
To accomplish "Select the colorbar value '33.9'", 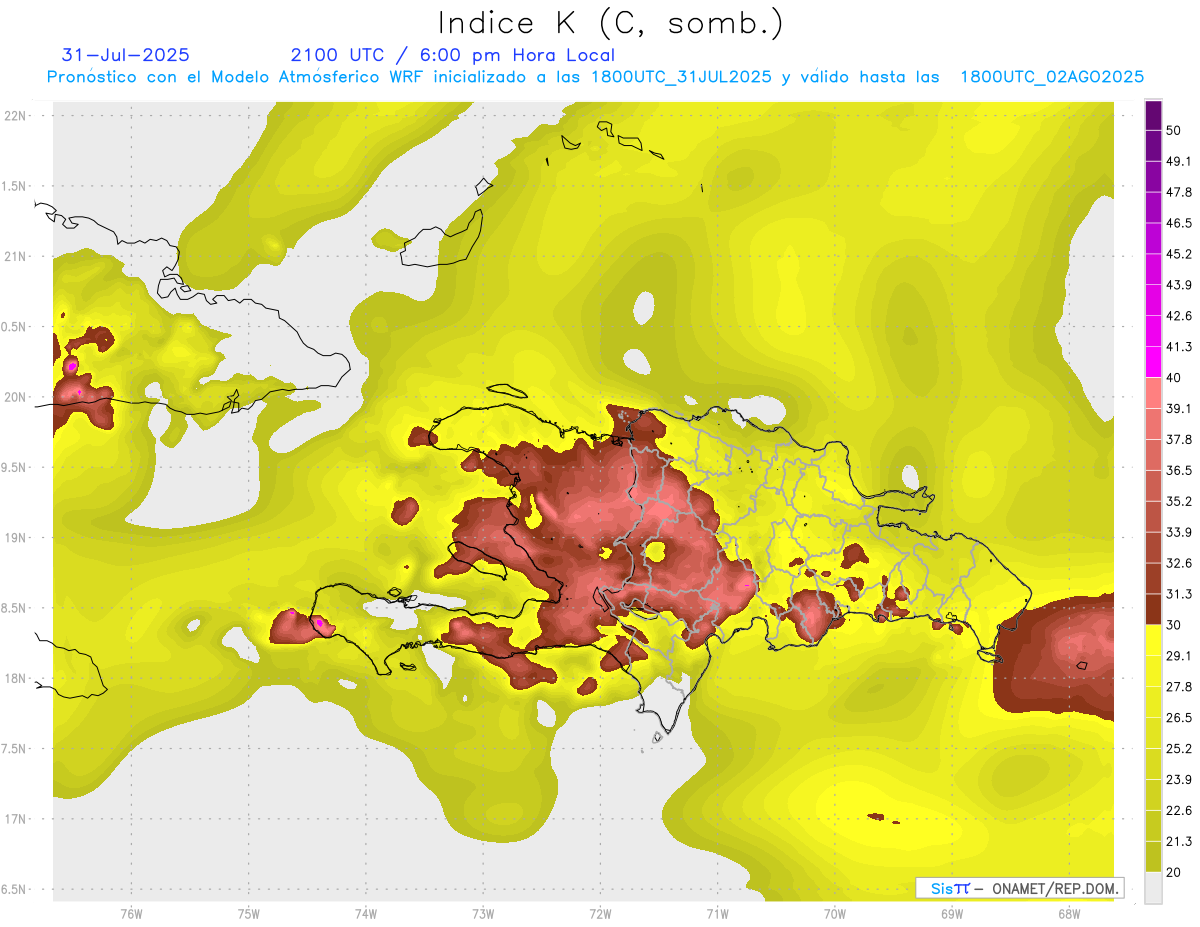I will pyautogui.click(x=1179, y=532).
